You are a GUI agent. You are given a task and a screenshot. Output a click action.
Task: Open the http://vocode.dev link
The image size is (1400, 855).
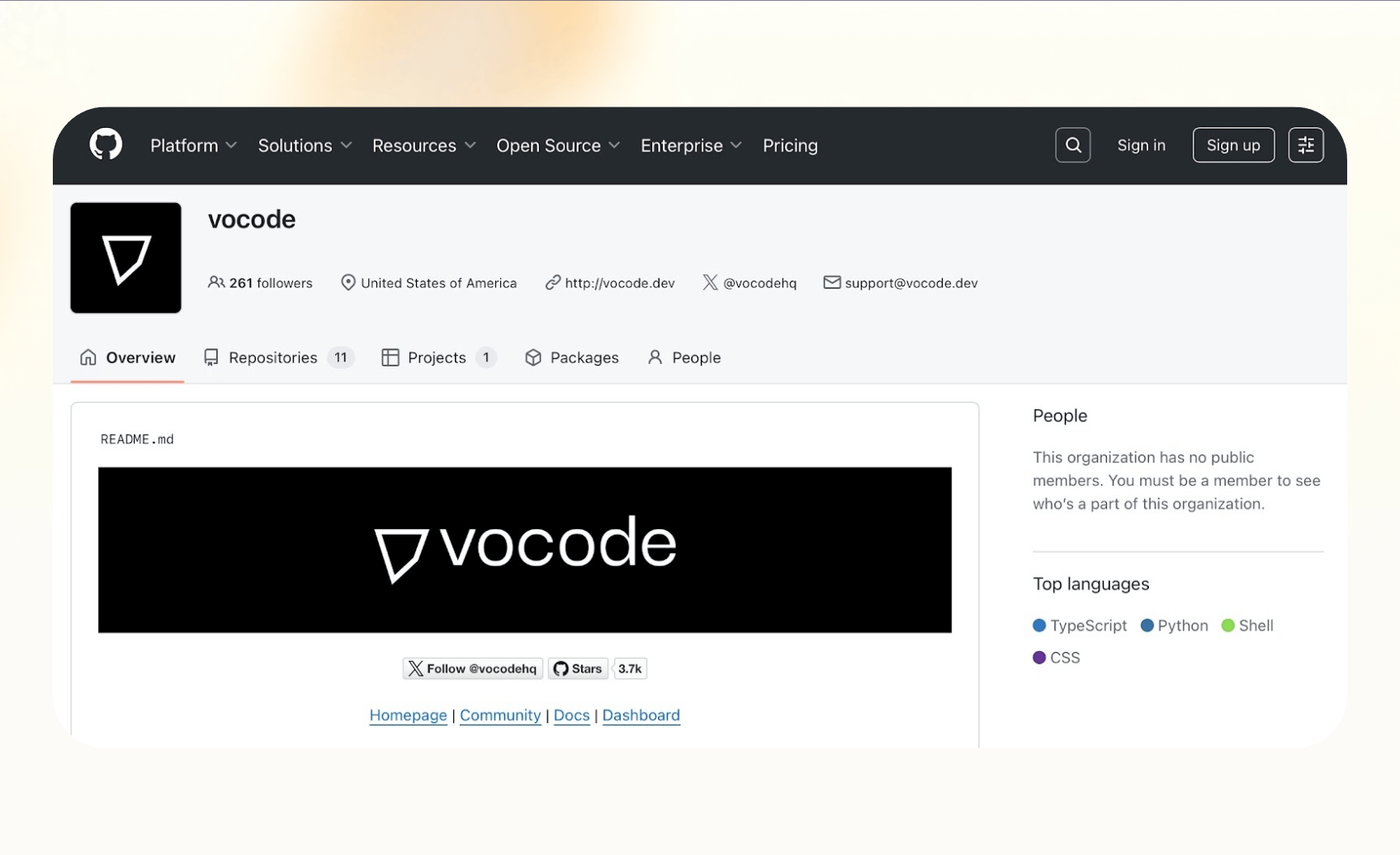pos(620,282)
